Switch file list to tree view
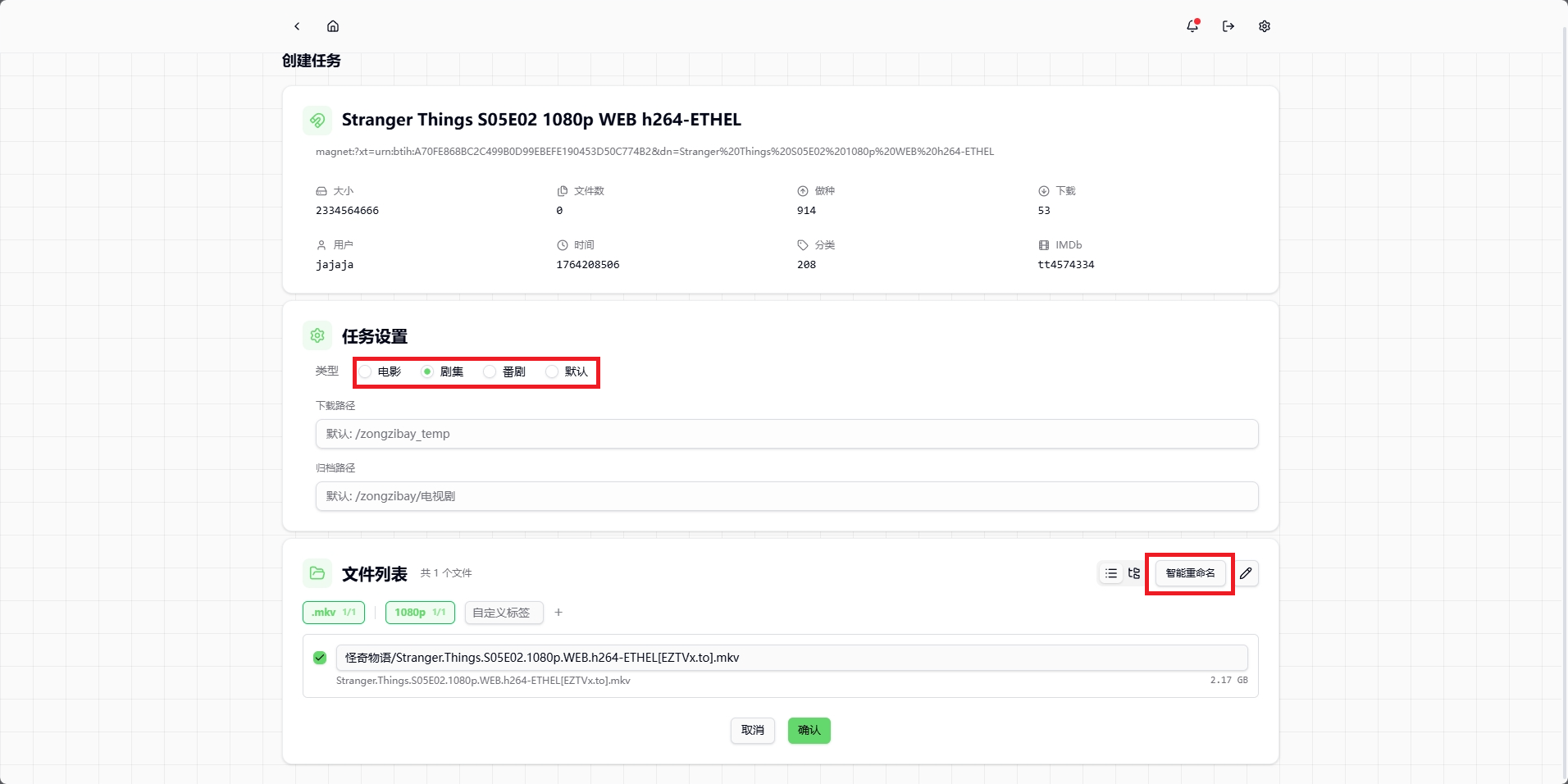The width and height of the screenshot is (1568, 784). point(1134,573)
